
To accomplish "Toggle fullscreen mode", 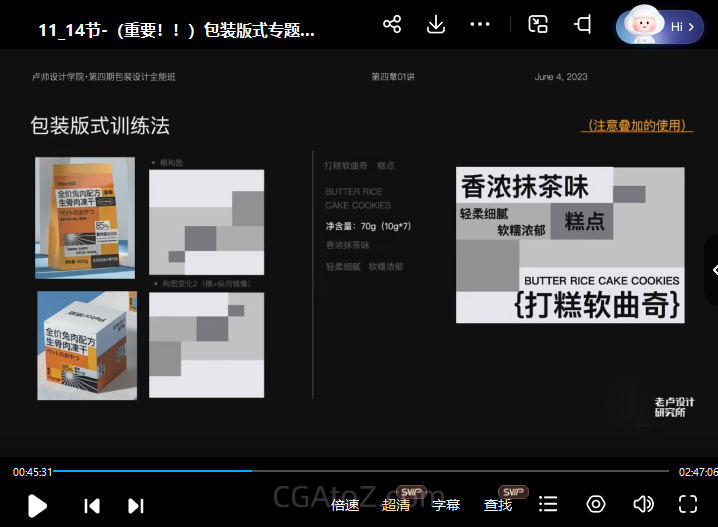I will [x=688, y=504].
